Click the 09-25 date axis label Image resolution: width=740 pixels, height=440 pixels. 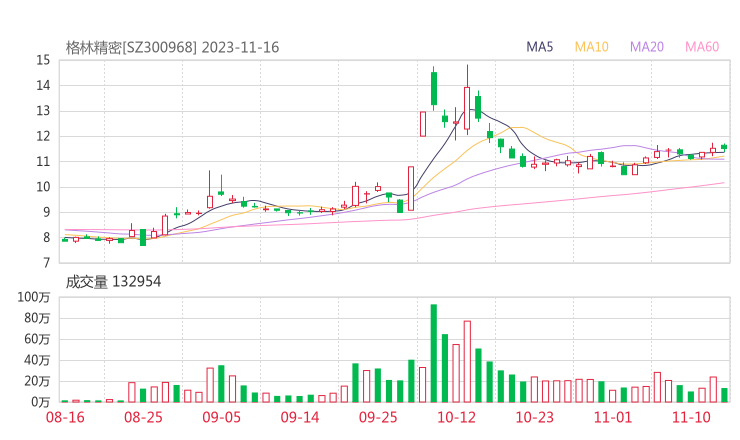378,417
